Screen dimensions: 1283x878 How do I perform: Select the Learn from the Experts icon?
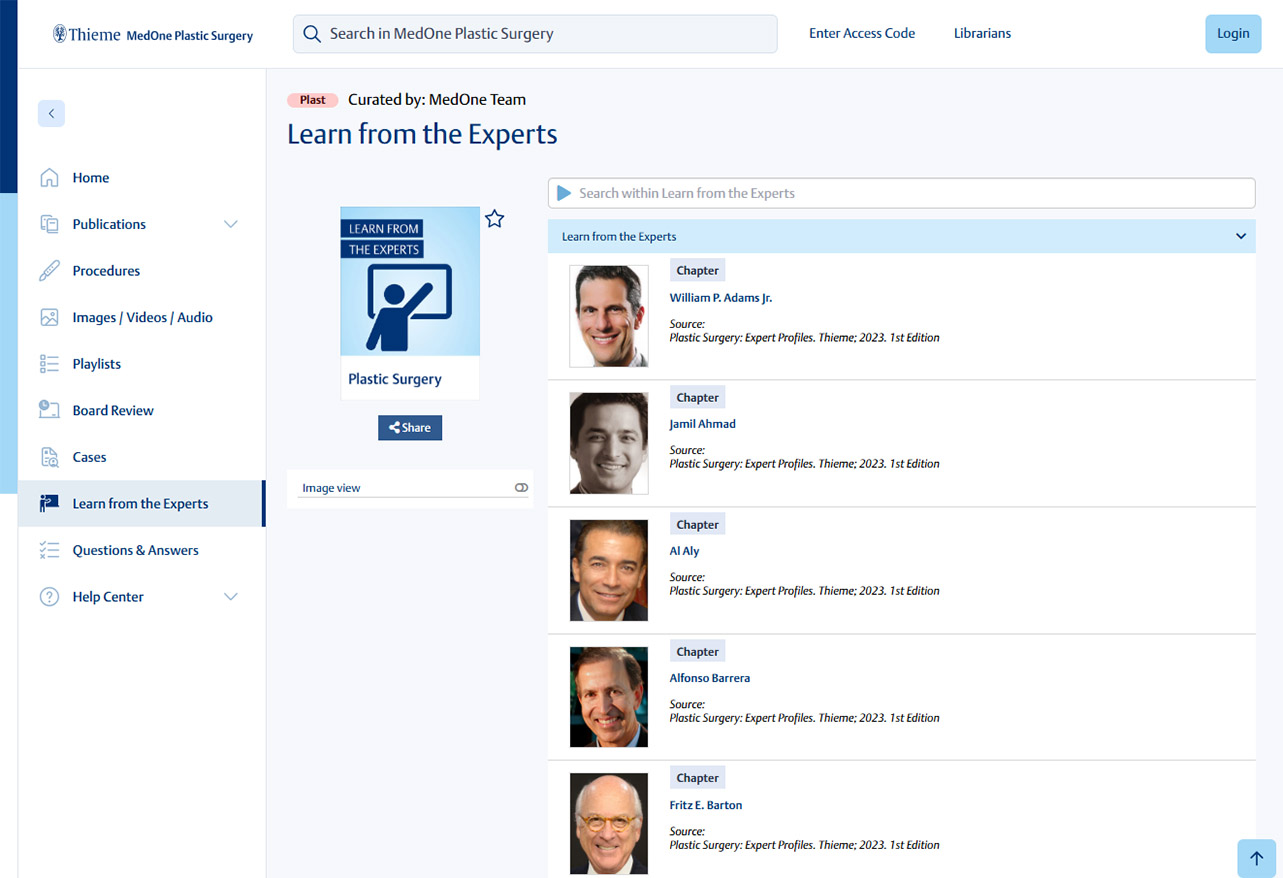49,503
